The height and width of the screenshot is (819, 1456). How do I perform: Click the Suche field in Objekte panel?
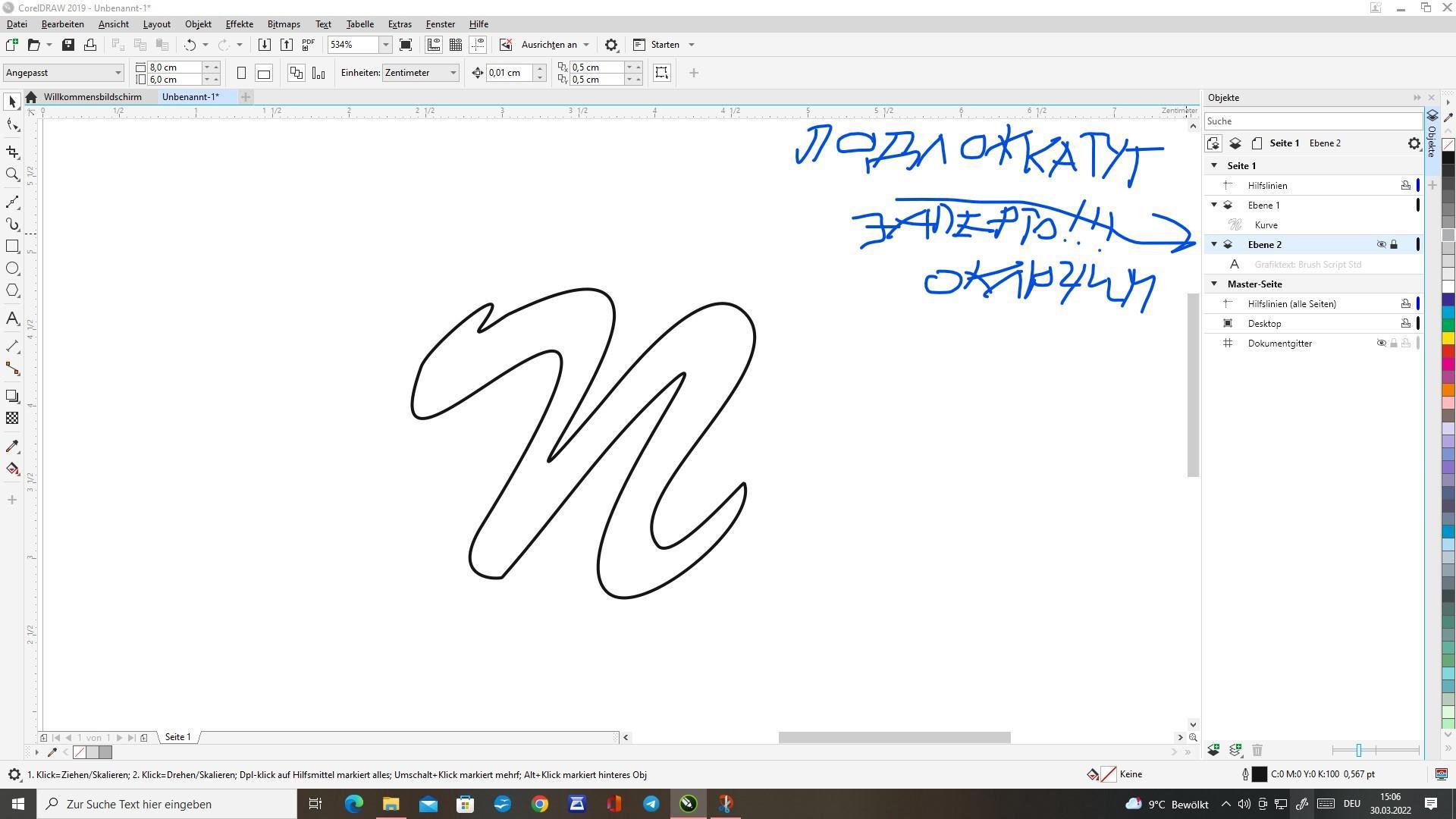click(1312, 121)
